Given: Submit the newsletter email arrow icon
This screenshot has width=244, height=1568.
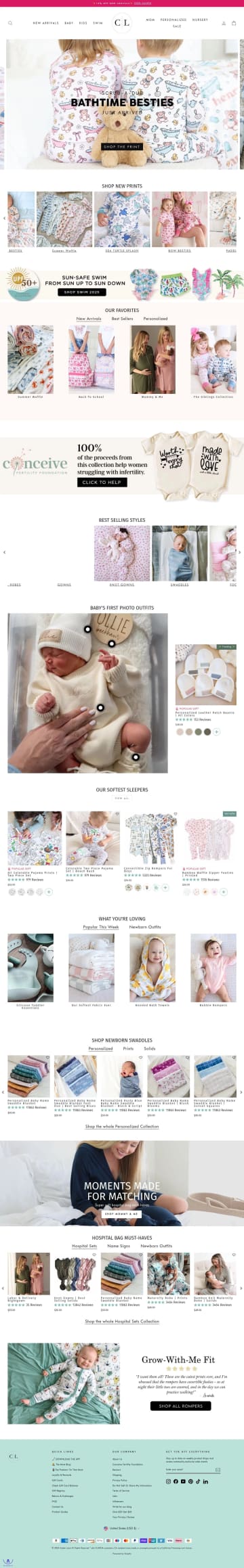Looking at the screenshot, I should (218, 1469).
